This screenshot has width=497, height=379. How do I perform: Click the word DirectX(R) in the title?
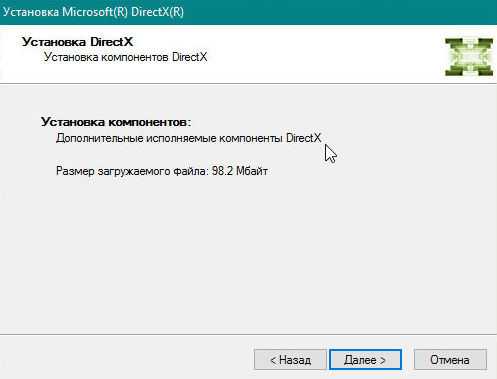pyautogui.click(x=157, y=12)
